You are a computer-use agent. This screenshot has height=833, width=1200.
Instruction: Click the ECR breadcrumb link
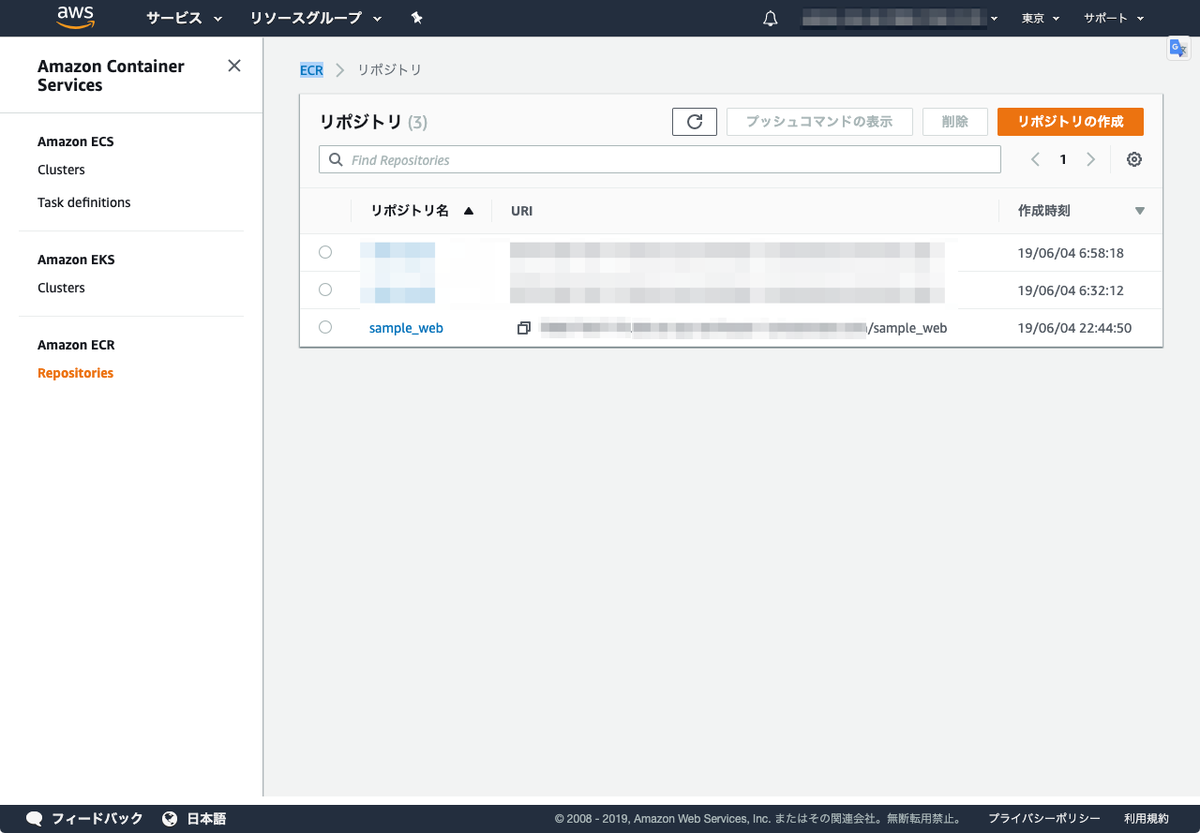pos(311,70)
